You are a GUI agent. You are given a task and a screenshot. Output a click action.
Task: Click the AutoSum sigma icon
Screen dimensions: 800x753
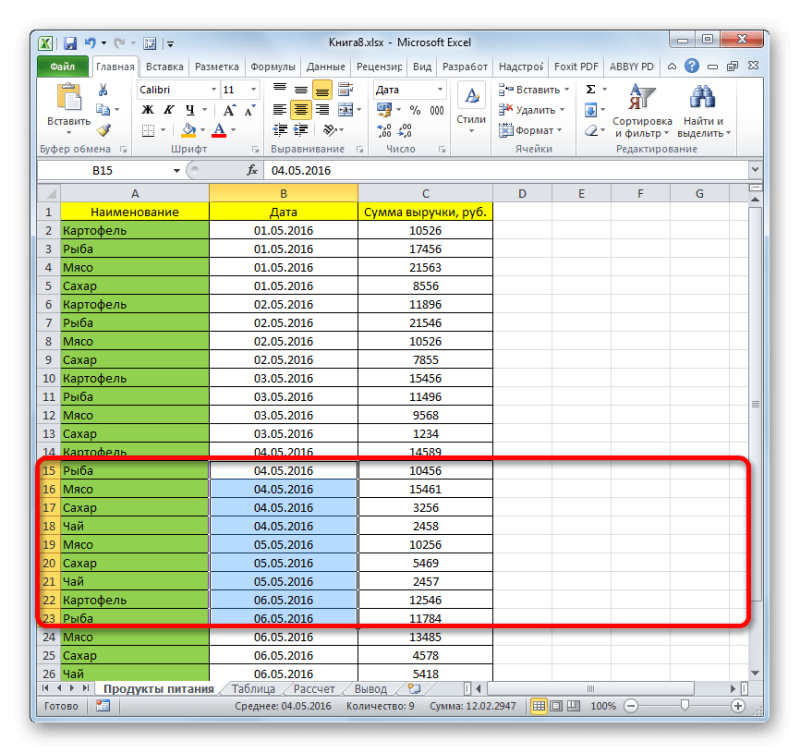pos(591,90)
